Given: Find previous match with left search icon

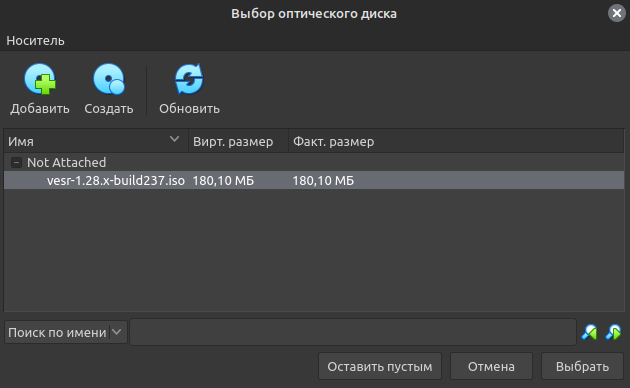Looking at the screenshot, I should pyautogui.click(x=589, y=332).
